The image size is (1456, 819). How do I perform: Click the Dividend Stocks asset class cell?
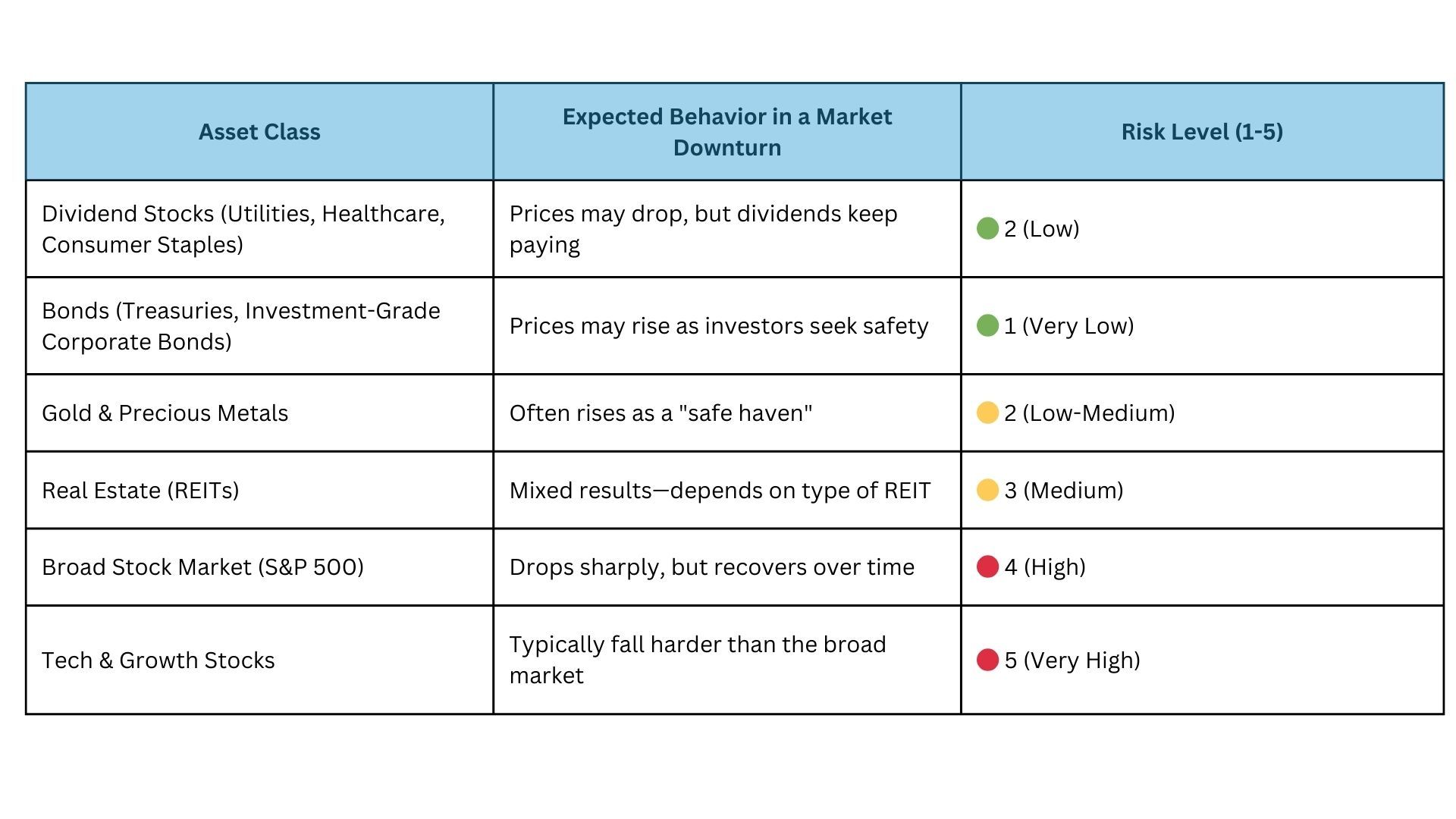[x=243, y=229]
